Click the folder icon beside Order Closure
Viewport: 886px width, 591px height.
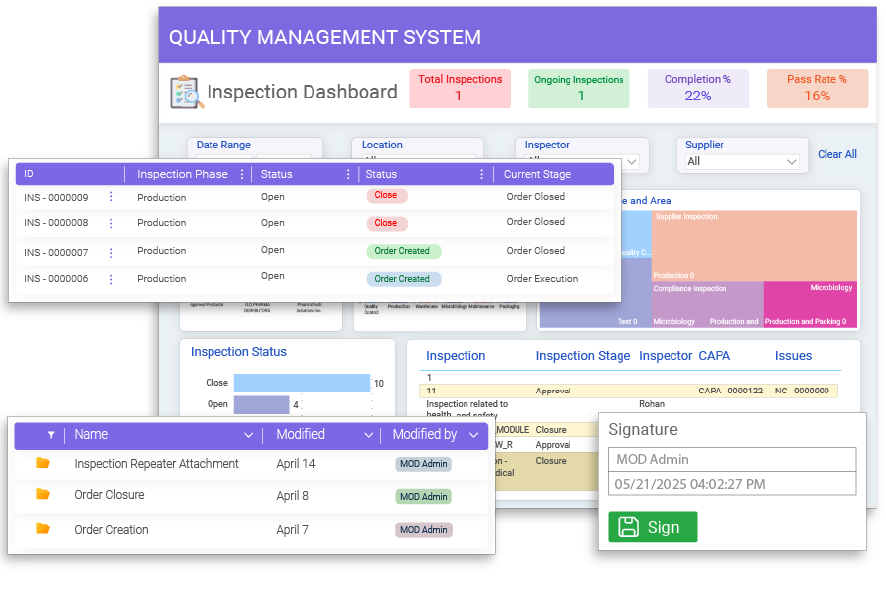click(x=41, y=495)
